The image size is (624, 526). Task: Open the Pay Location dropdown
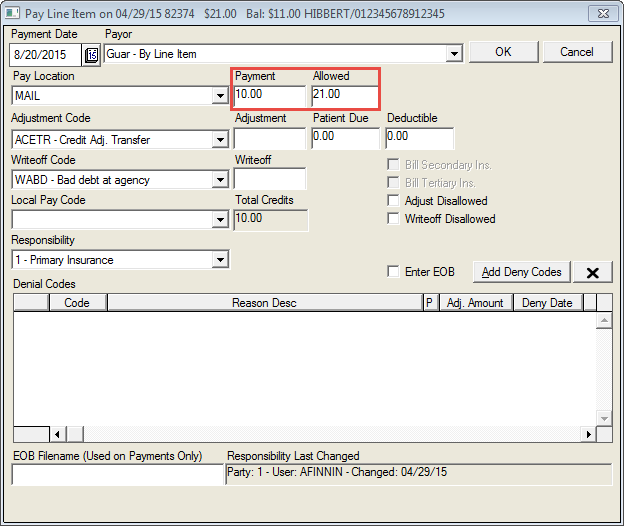coord(220,96)
